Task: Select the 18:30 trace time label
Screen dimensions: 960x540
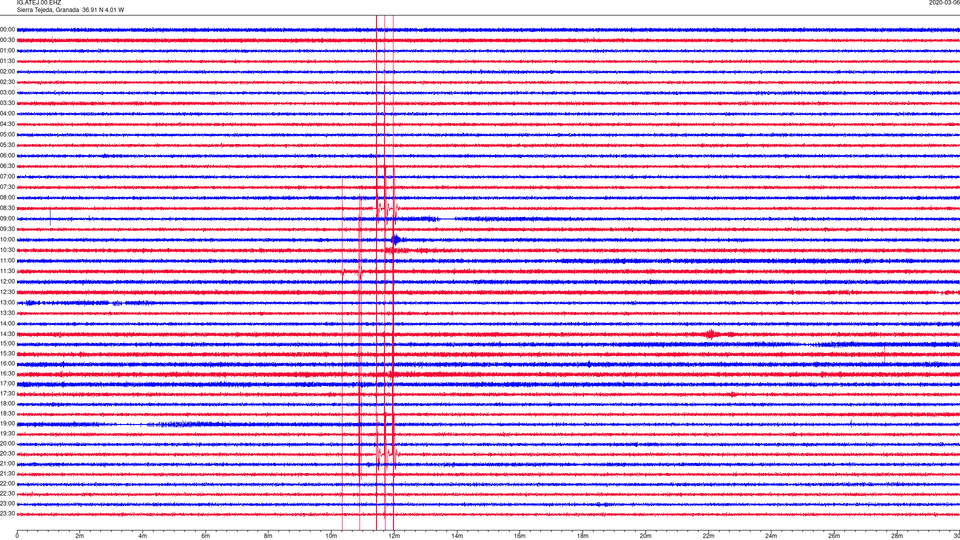Action: pyautogui.click(x=7, y=414)
